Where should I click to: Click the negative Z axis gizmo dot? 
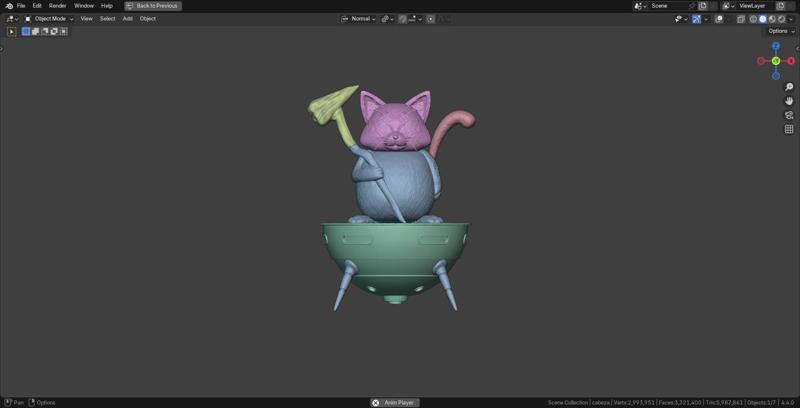coord(776,76)
